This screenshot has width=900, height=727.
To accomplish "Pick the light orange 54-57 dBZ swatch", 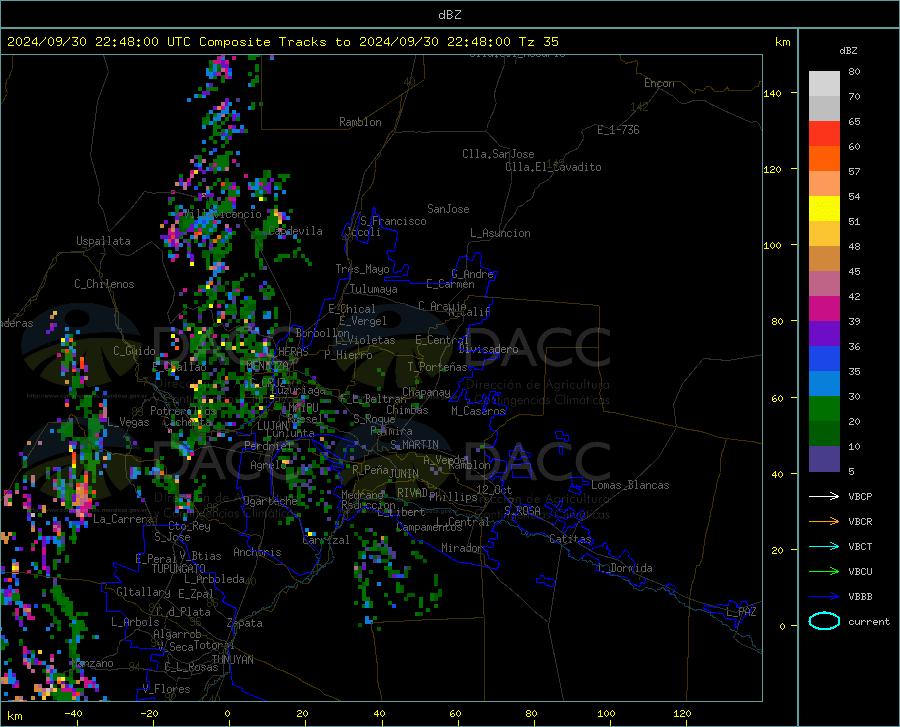I will pos(824,184).
